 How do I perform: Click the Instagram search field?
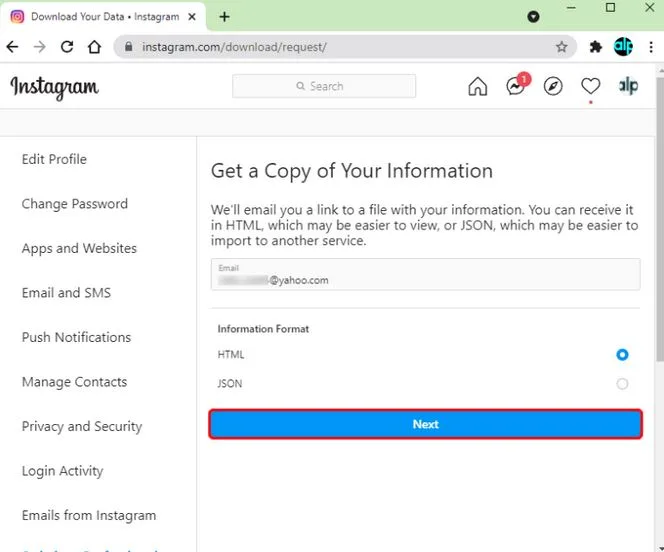pyautogui.click(x=324, y=86)
